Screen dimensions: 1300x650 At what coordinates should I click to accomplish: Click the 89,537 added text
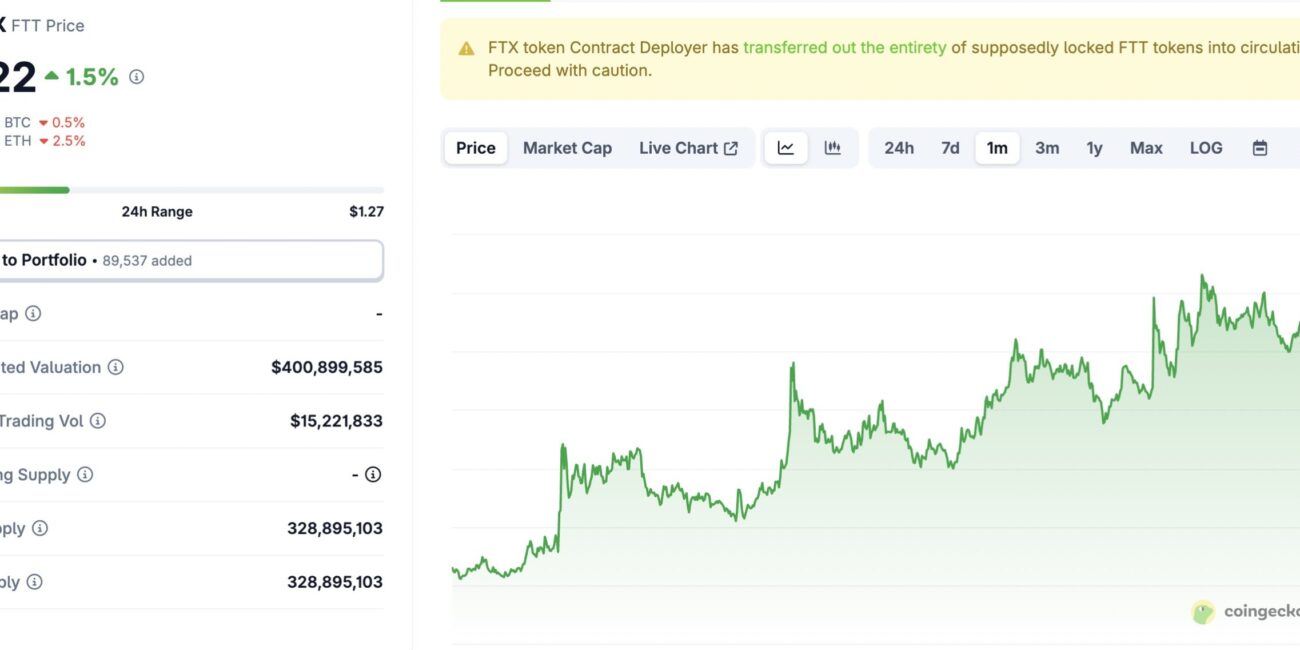click(147, 261)
